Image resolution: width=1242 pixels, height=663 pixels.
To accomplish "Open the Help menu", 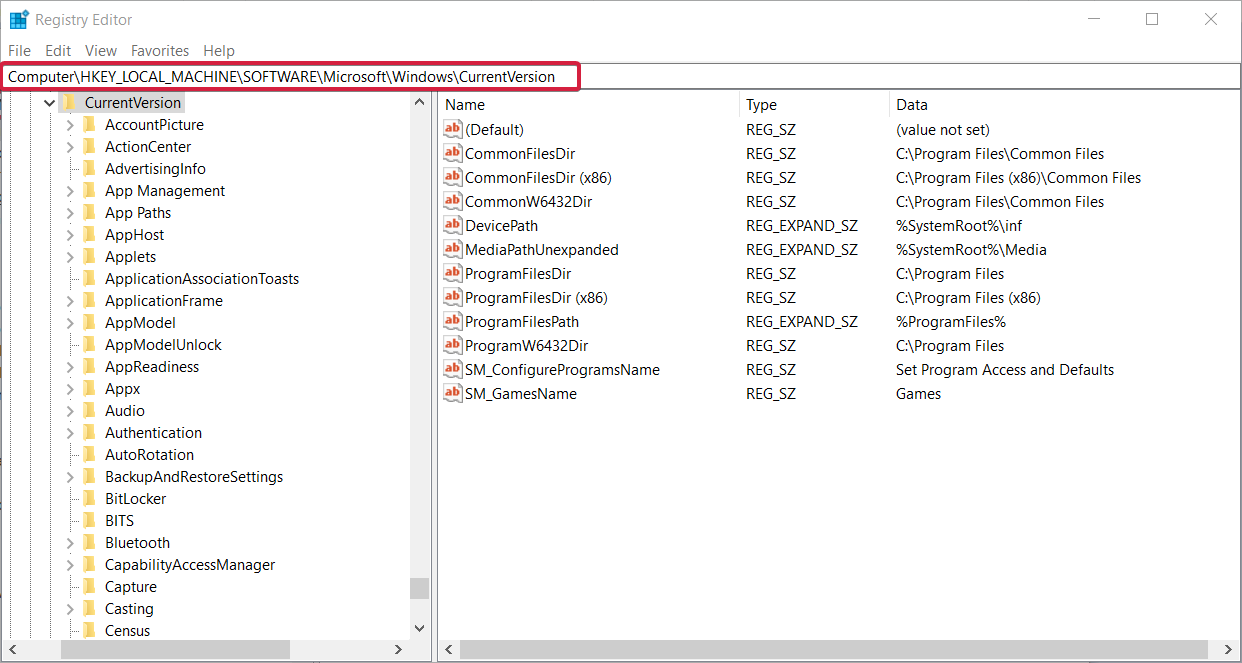I will 219,50.
